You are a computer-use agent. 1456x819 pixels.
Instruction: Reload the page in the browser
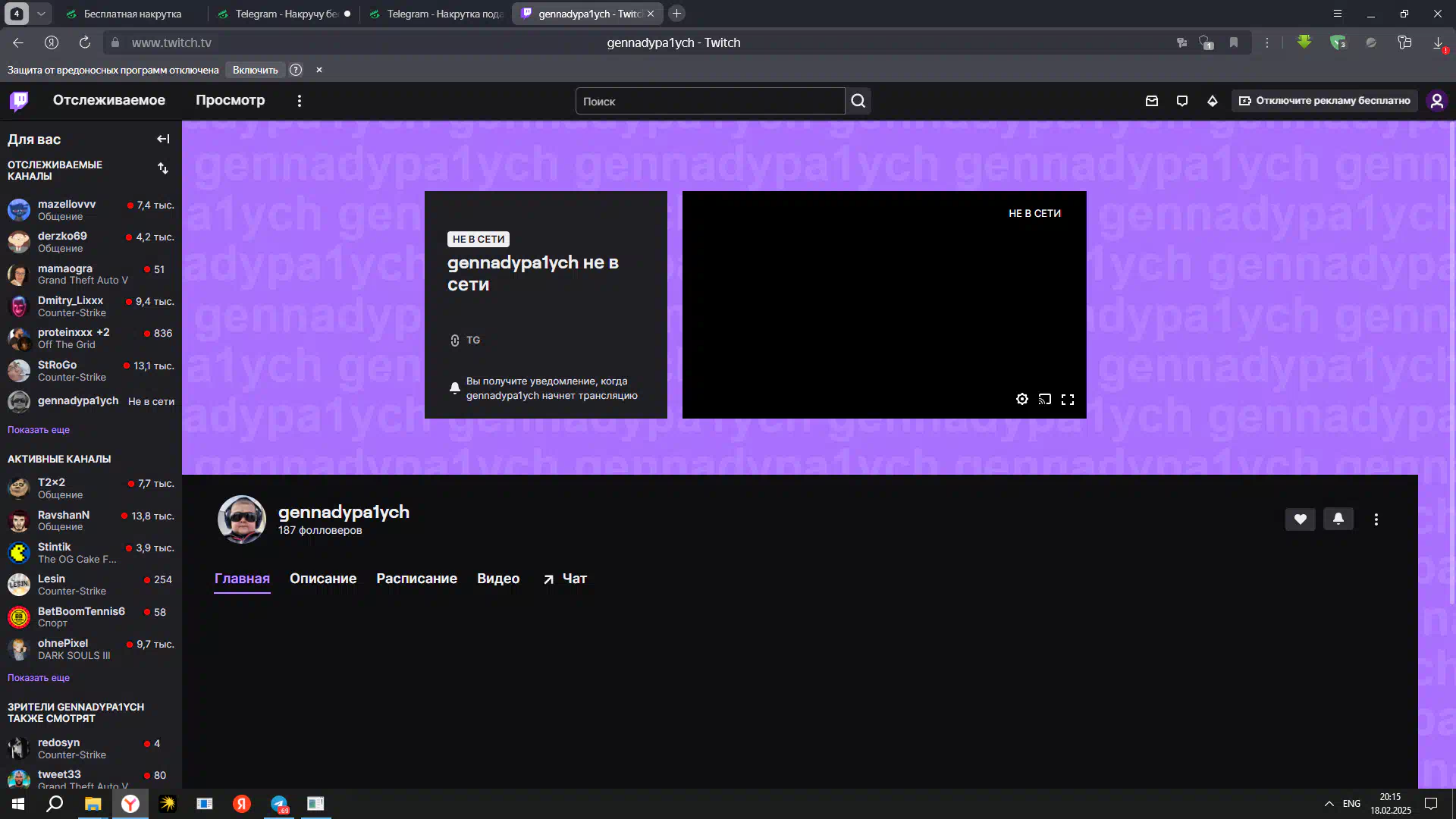(x=85, y=42)
